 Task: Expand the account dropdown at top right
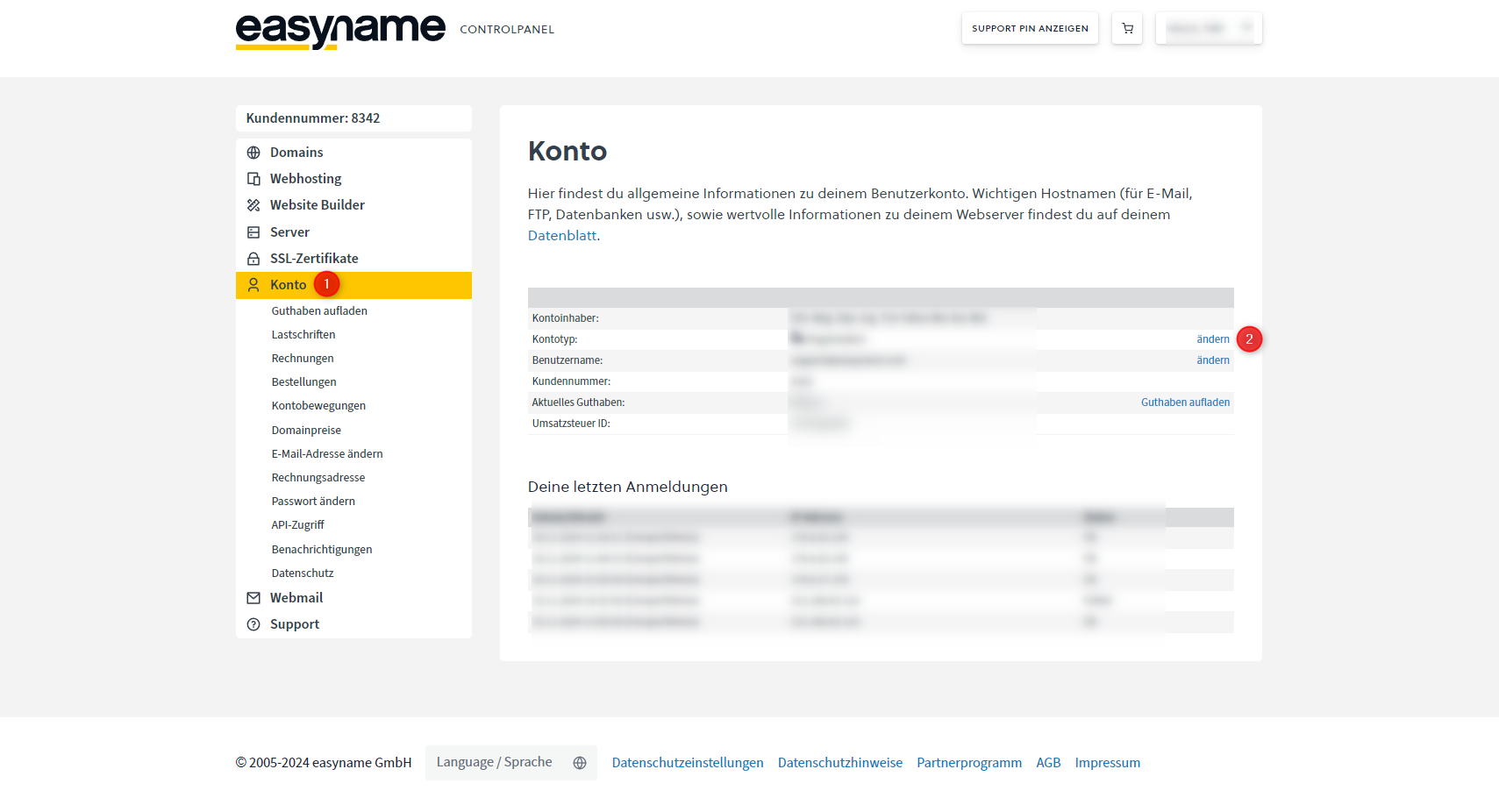click(1209, 27)
